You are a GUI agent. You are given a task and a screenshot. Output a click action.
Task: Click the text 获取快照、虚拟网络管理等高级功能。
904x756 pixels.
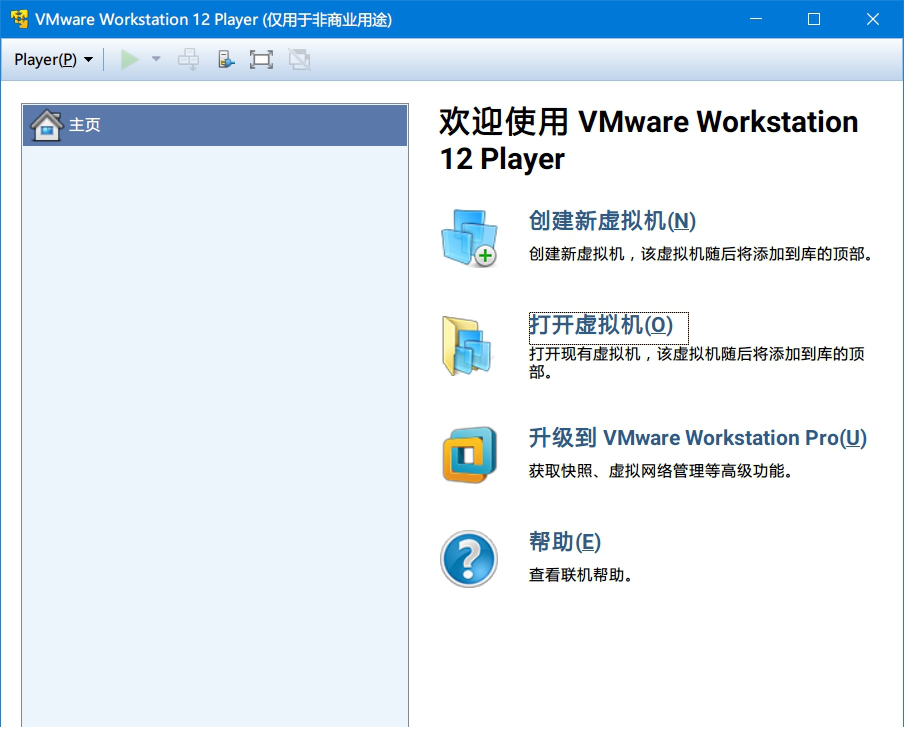tap(661, 471)
